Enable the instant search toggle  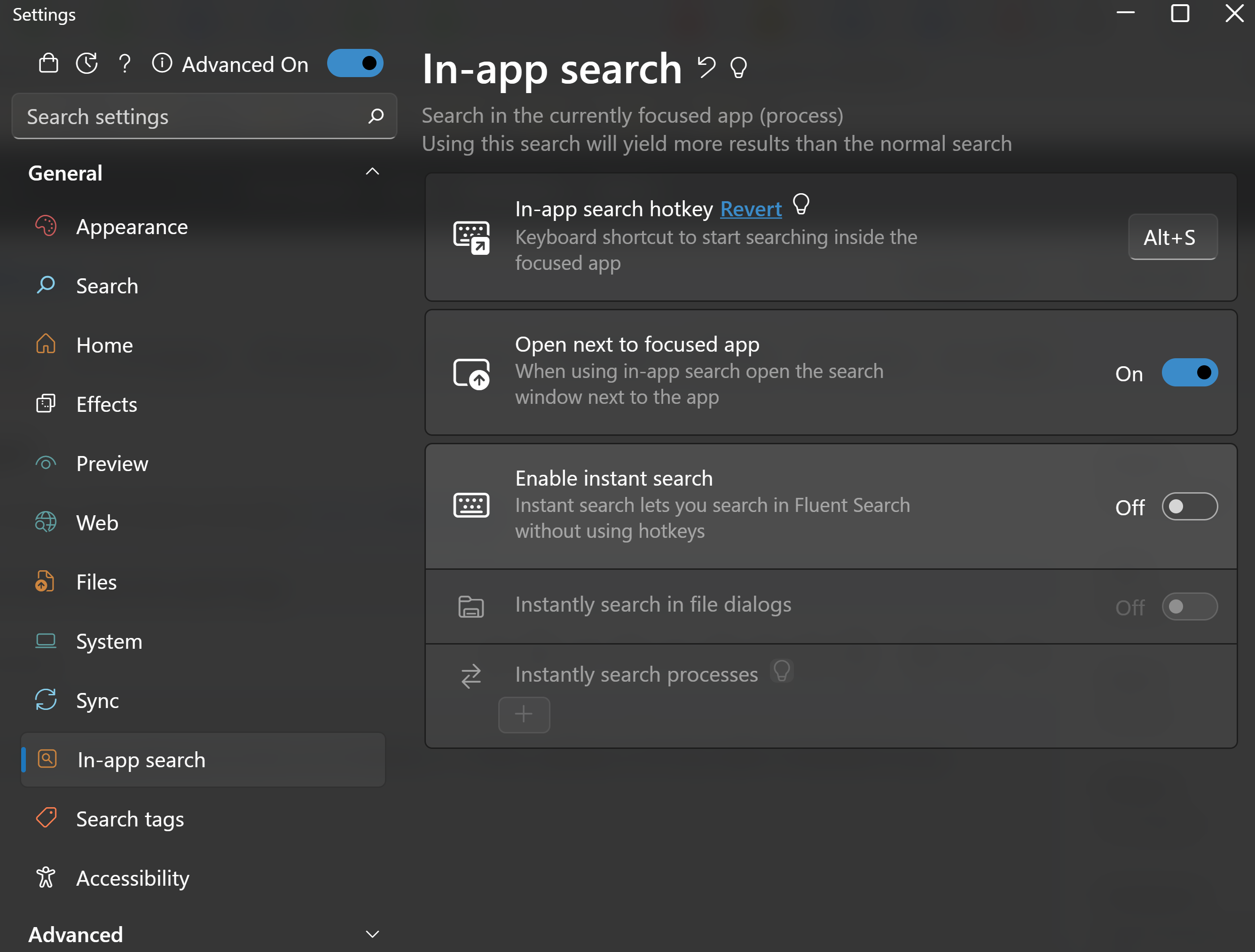pyautogui.click(x=1190, y=507)
